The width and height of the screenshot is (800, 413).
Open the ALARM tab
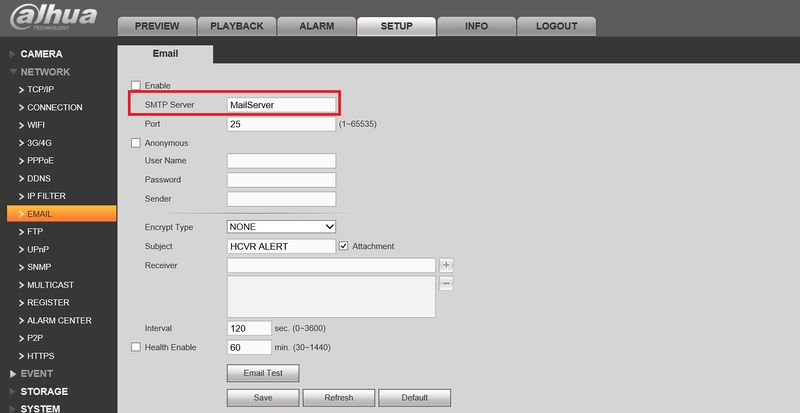[x=317, y=27]
